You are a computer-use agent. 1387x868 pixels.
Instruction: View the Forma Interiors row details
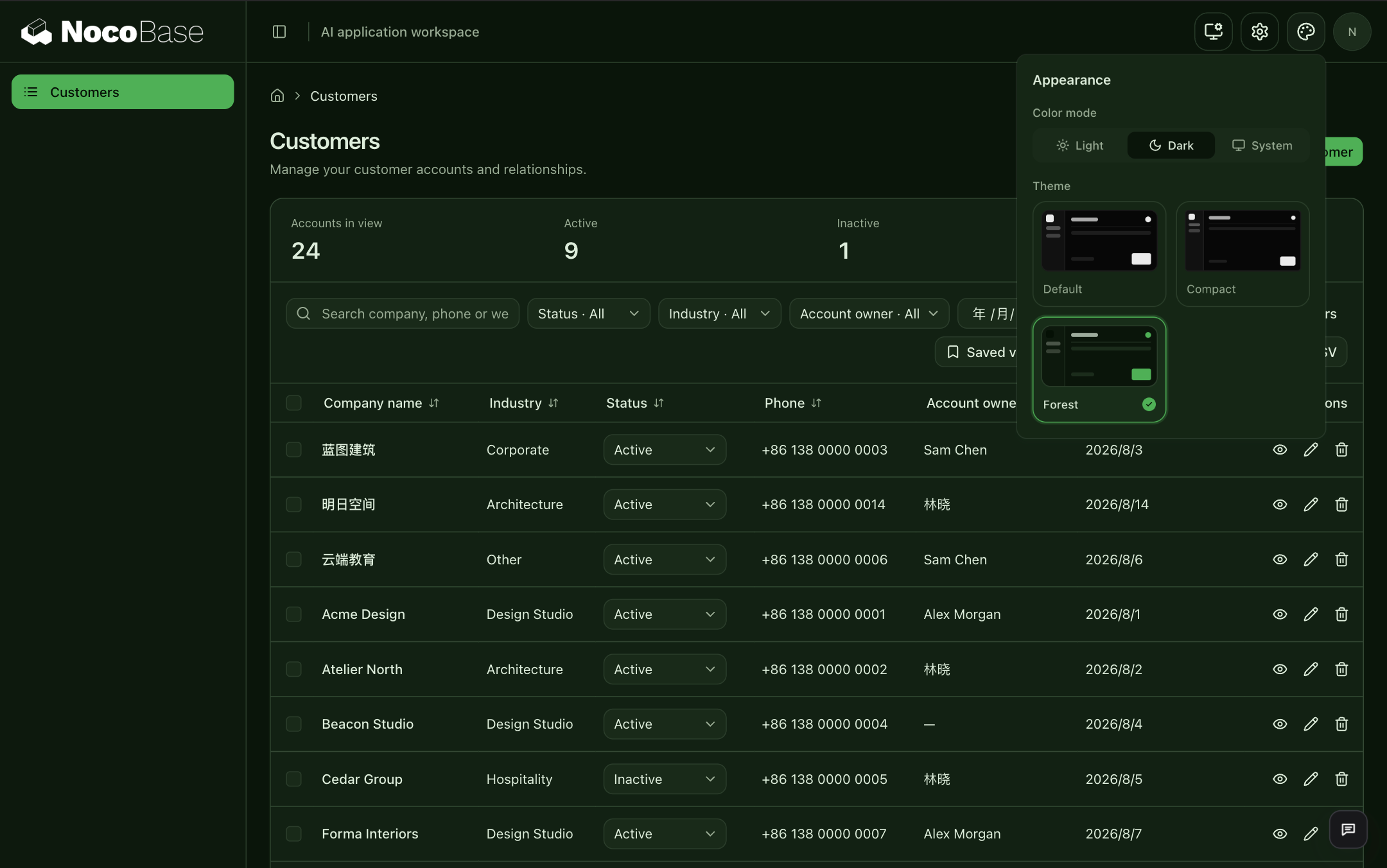[1280, 834]
